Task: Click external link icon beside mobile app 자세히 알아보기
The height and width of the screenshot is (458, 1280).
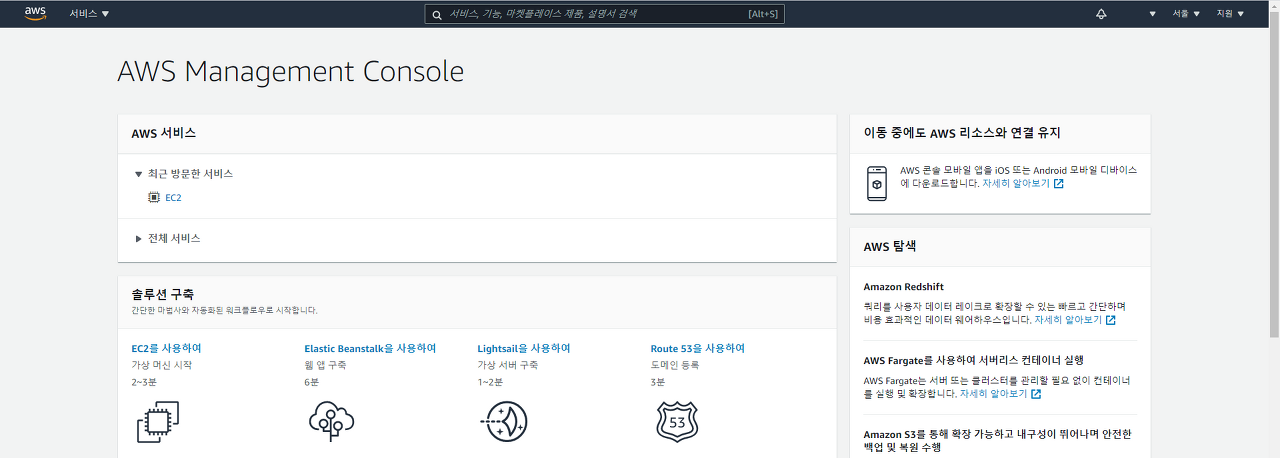Action: tap(1059, 184)
